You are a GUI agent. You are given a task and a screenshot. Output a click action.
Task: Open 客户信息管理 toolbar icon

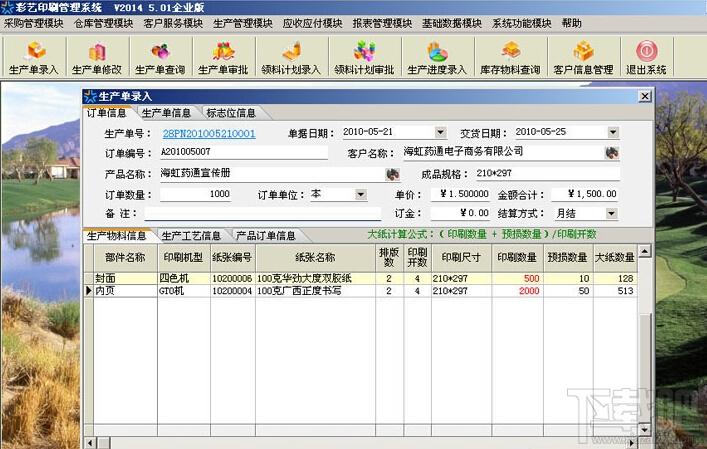pos(583,57)
